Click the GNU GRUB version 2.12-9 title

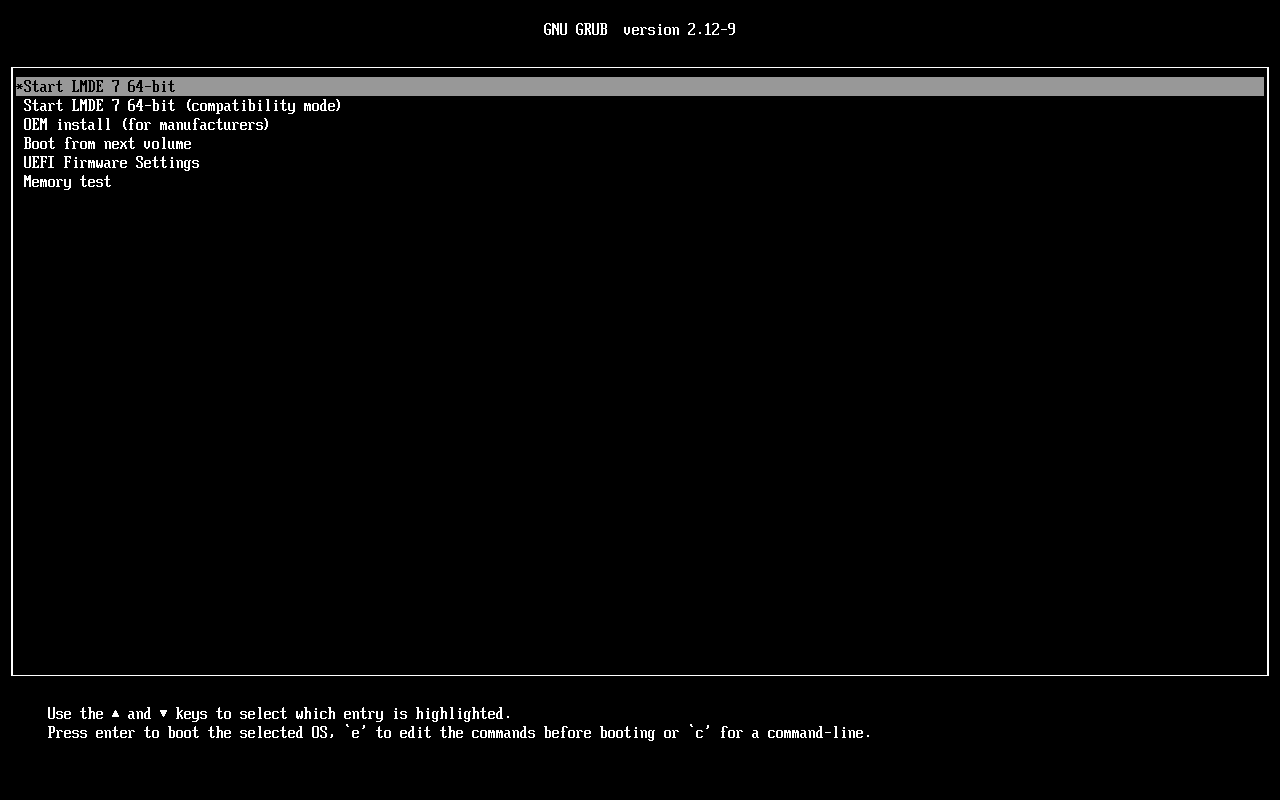pos(639,29)
